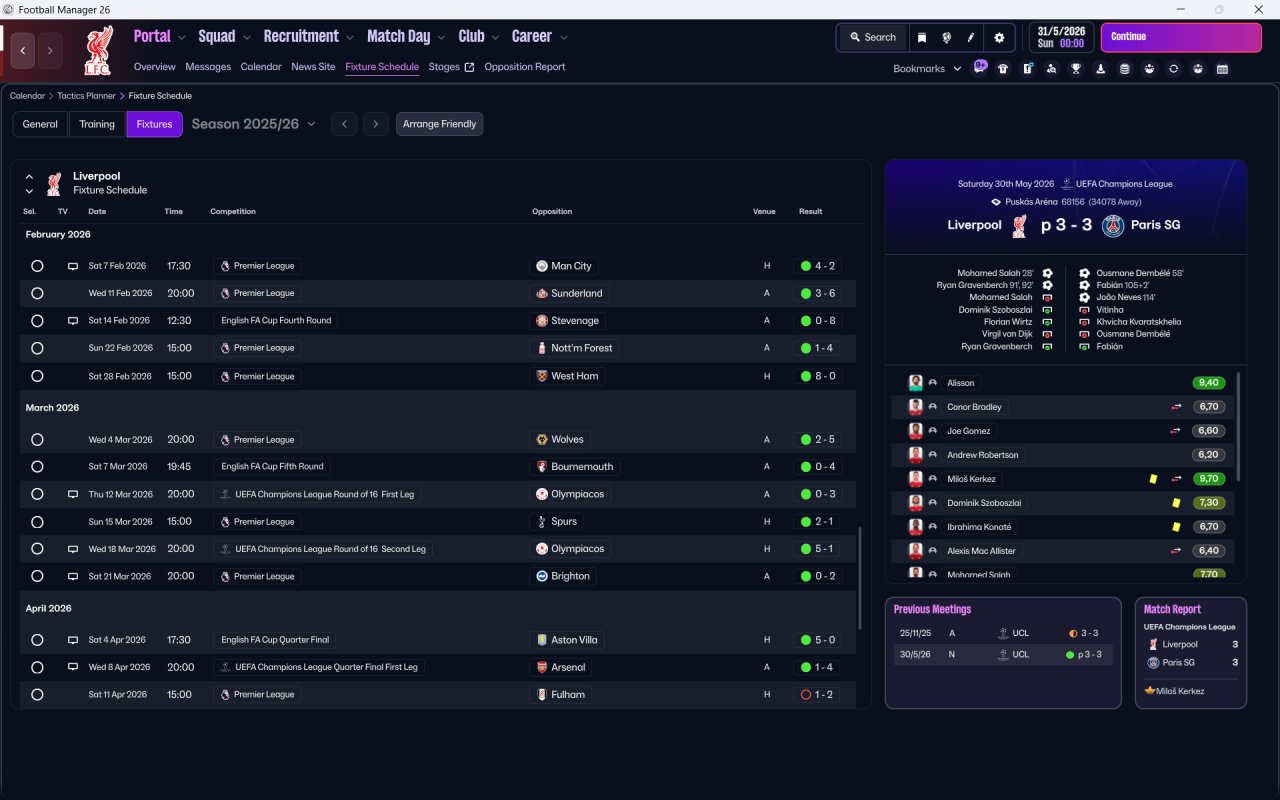
Task: Click the shirt bookmark shortcut icon
Action: point(1003,69)
